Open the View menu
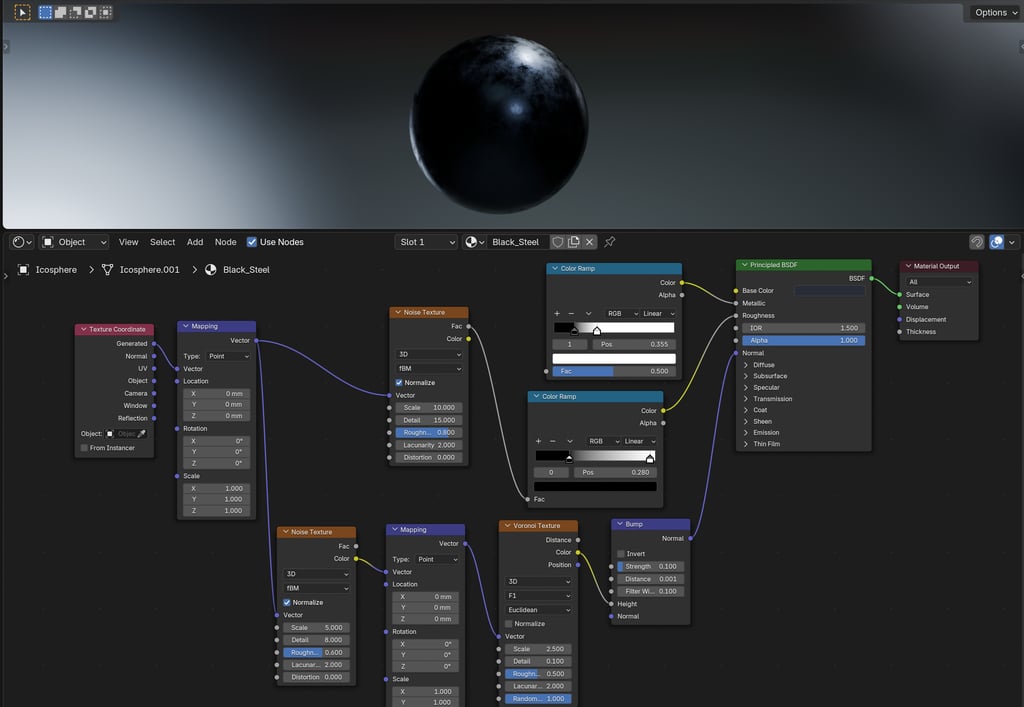The image size is (1024, 707). 129,242
